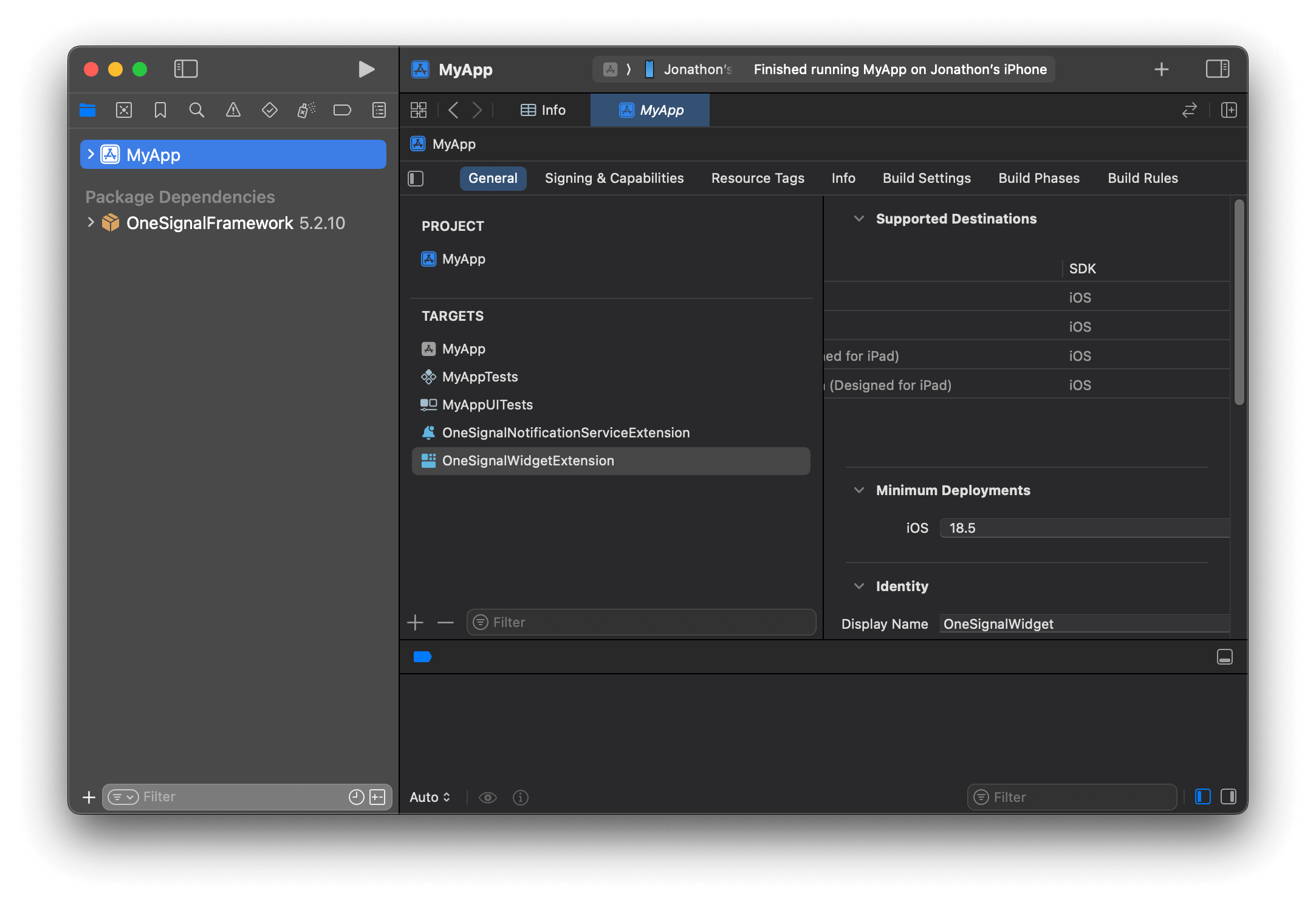Open the Auto variables view dropdown
The height and width of the screenshot is (904, 1316).
pos(430,797)
